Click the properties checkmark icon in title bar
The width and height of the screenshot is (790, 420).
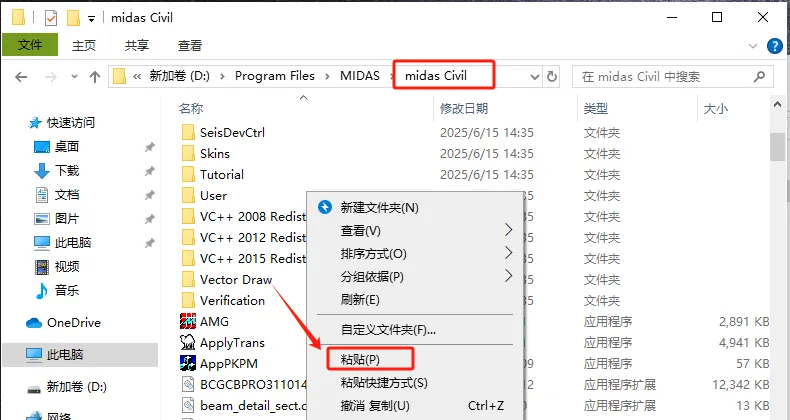tap(51, 18)
